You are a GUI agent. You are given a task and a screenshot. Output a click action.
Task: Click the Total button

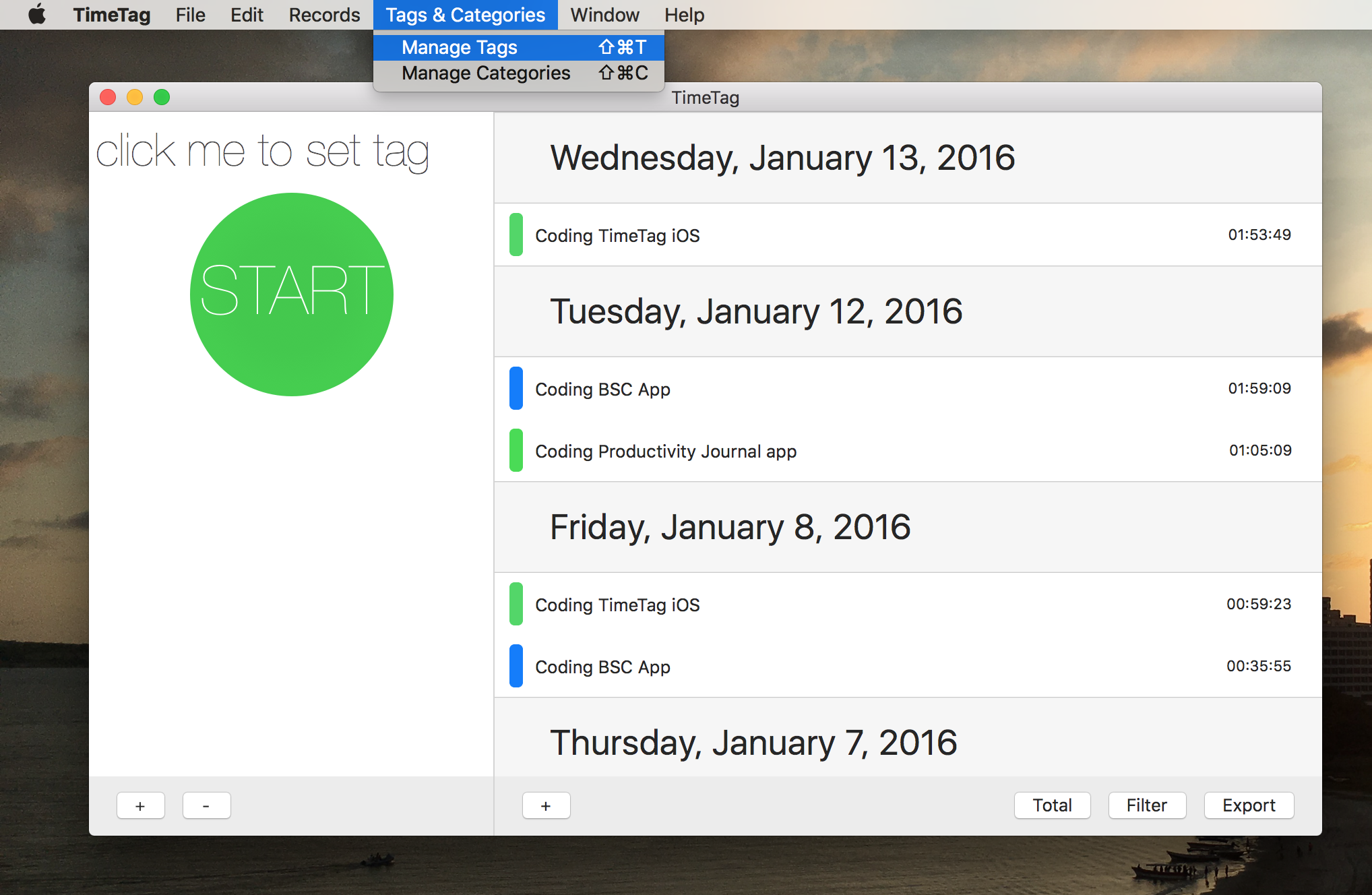point(1052,805)
